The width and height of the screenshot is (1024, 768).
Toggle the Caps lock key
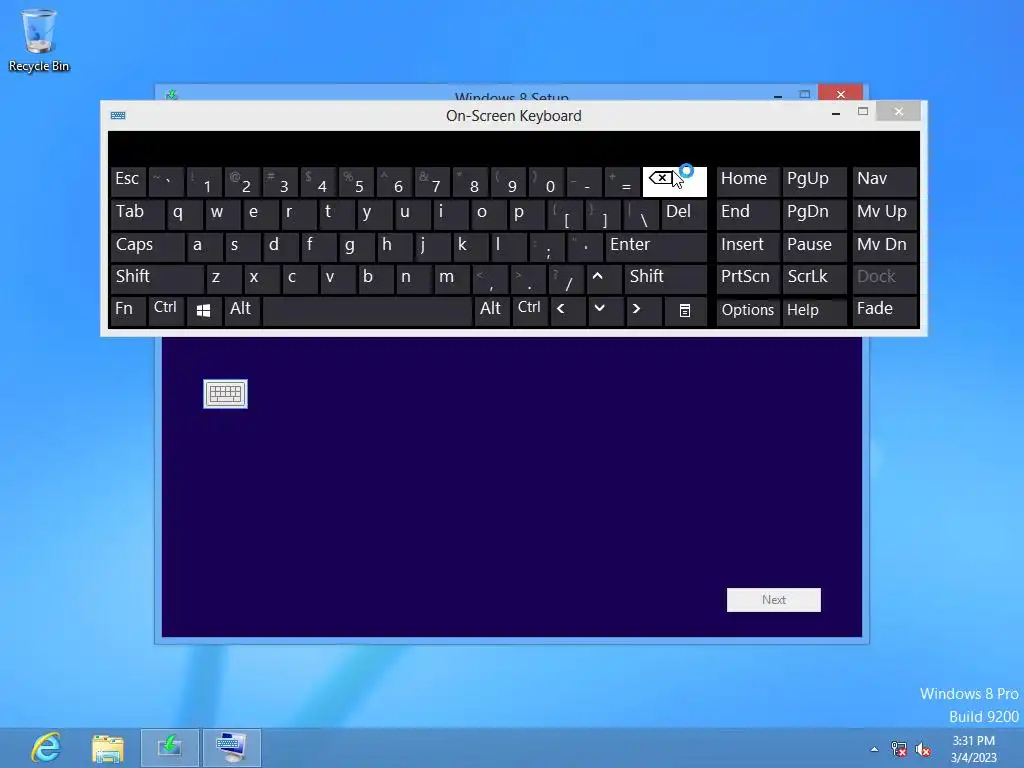pos(147,246)
